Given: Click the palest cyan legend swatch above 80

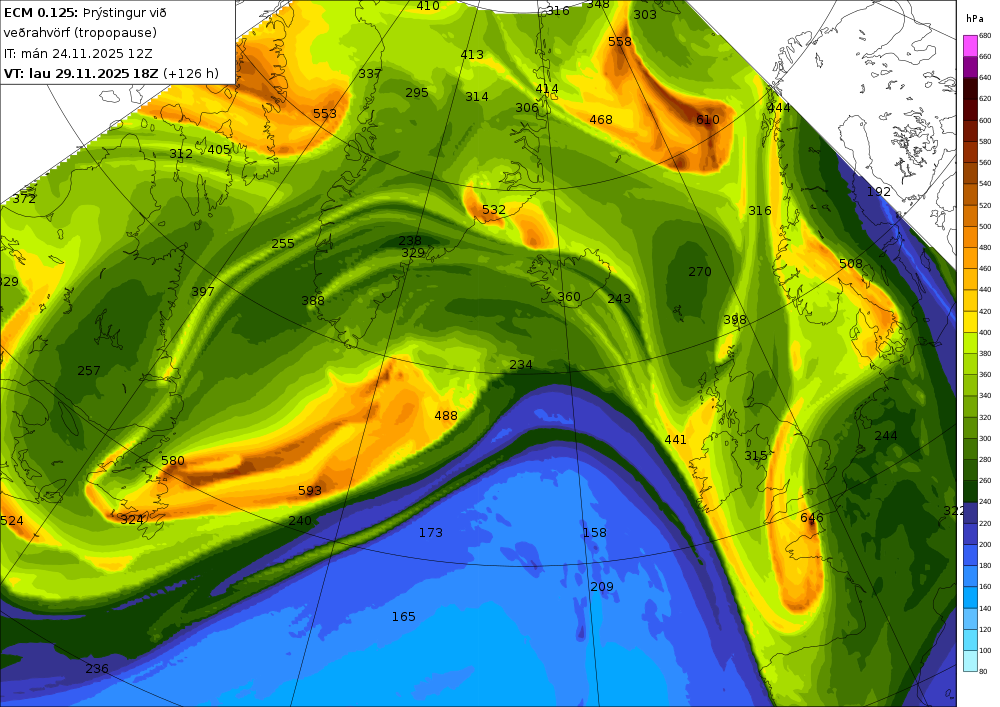Looking at the screenshot, I should [970, 660].
